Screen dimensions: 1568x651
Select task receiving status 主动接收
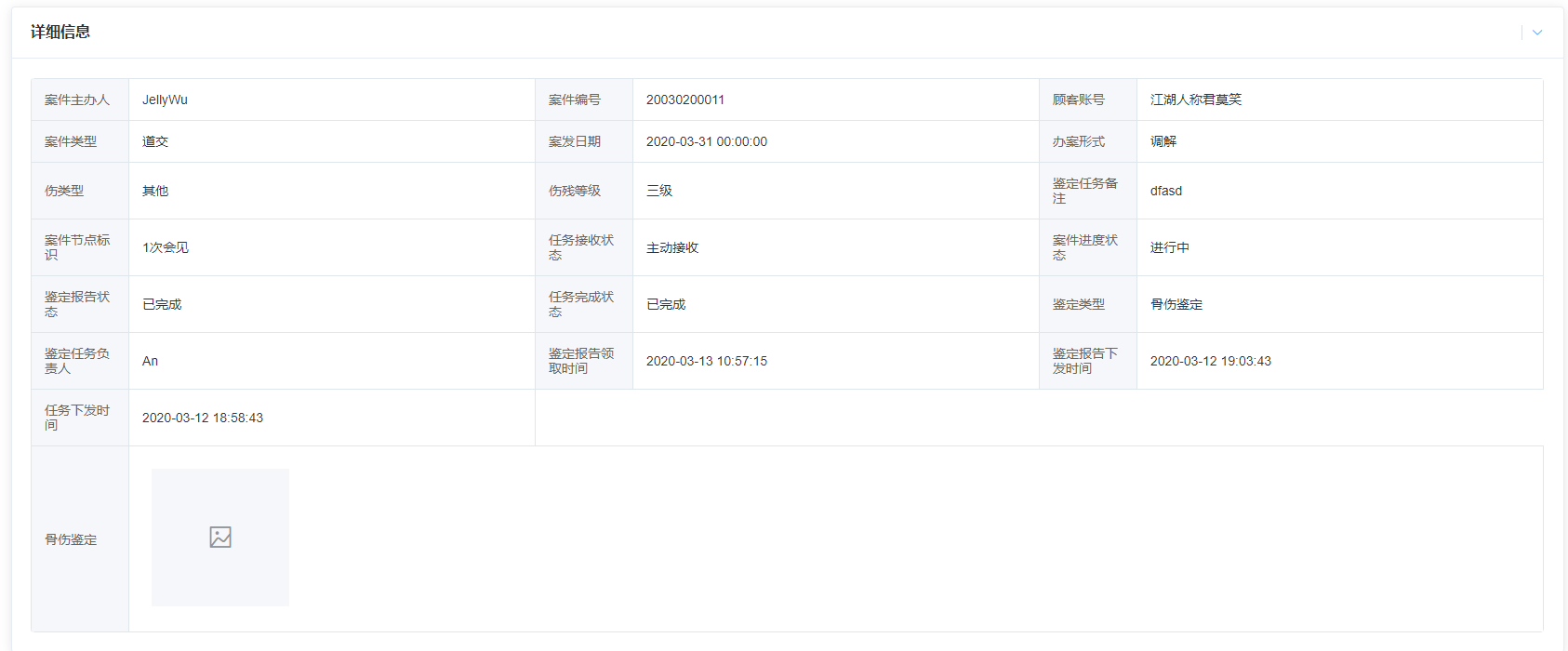point(672,247)
